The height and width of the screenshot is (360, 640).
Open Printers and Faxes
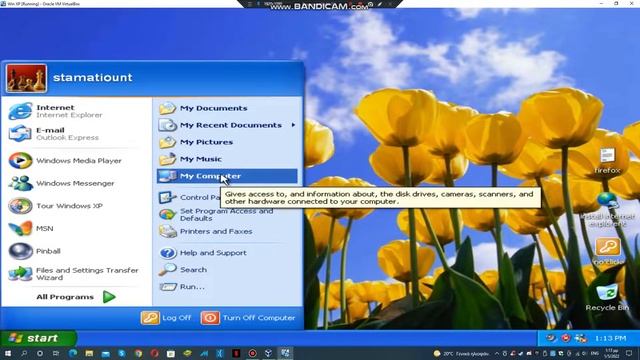pyautogui.click(x=206, y=231)
